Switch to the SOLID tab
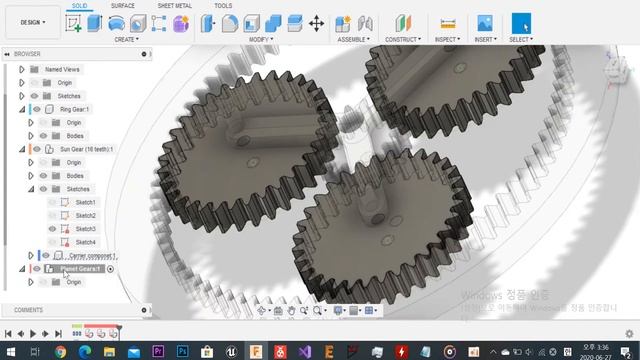 pyautogui.click(x=80, y=6)
